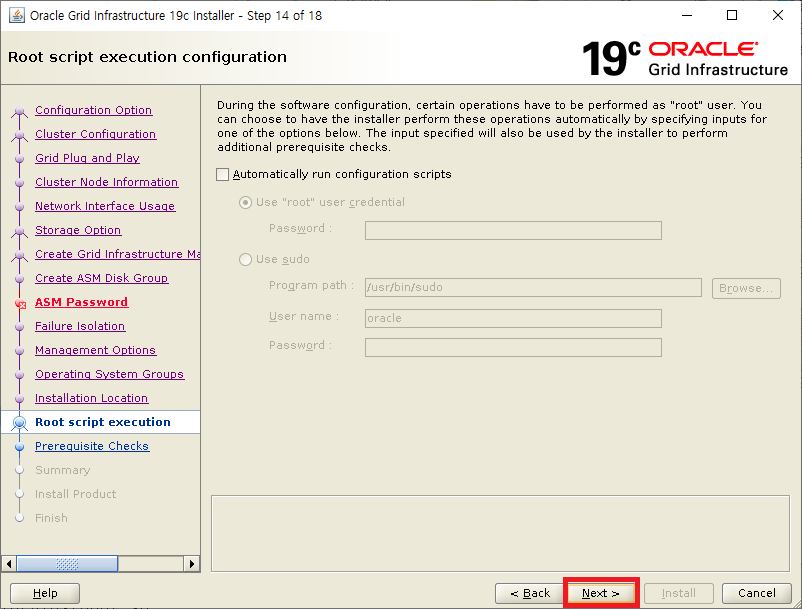Go to Network Interface Usage step

click(x=105, y=206)
